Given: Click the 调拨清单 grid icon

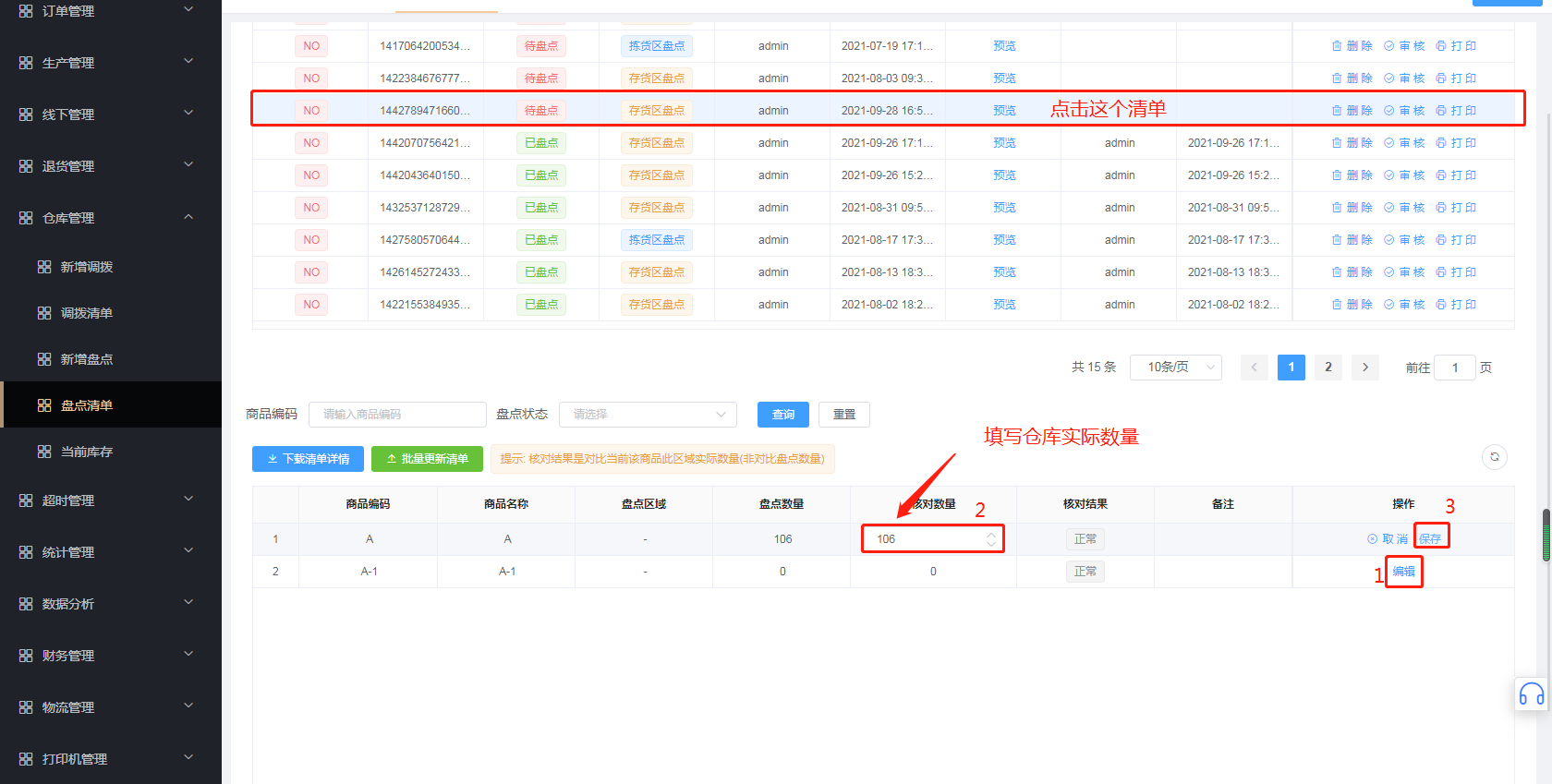Looking at the screenshot, I should tap(44, 313).
